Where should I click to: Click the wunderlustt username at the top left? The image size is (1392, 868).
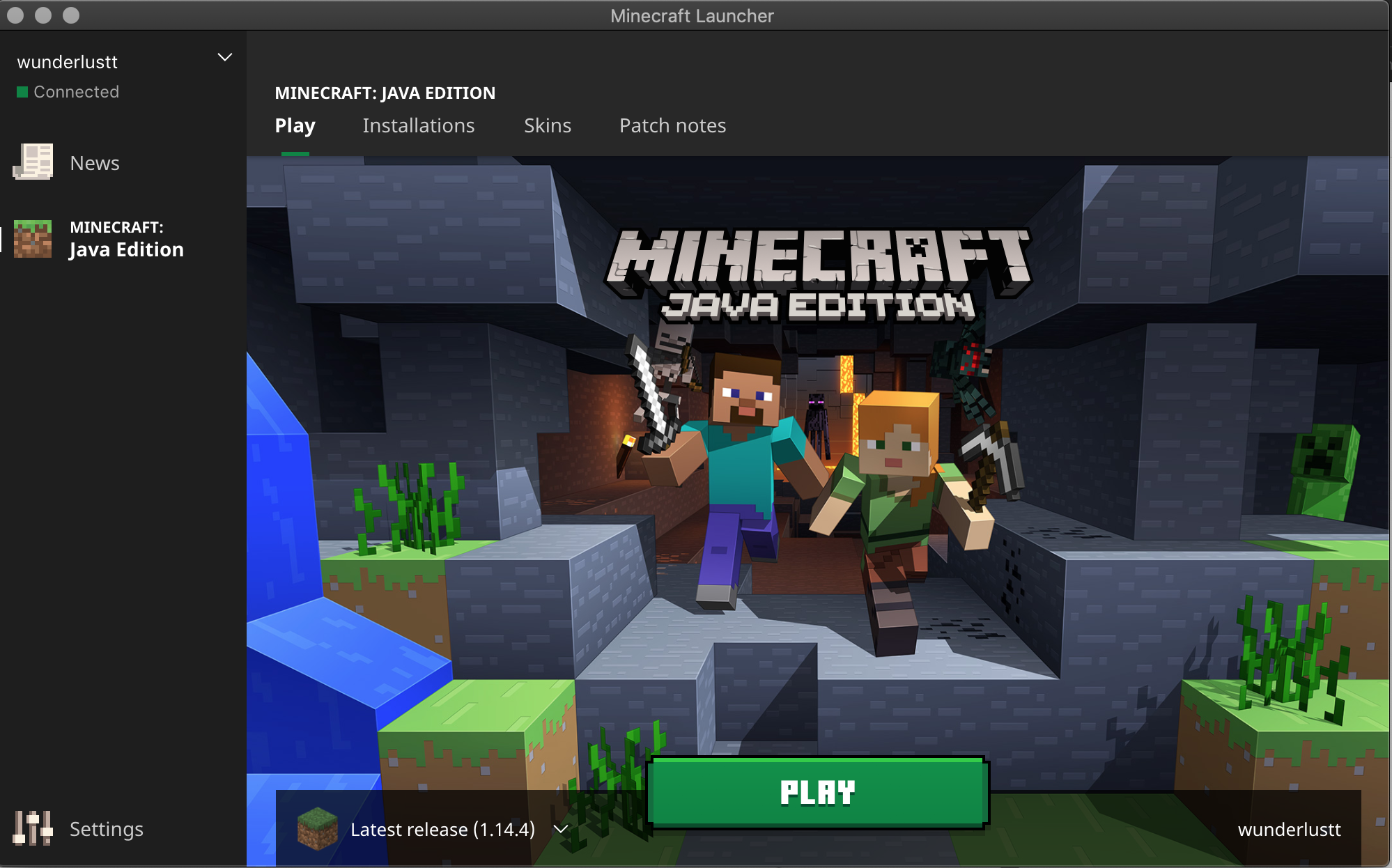pyautogui.click(x=68, y=62)
